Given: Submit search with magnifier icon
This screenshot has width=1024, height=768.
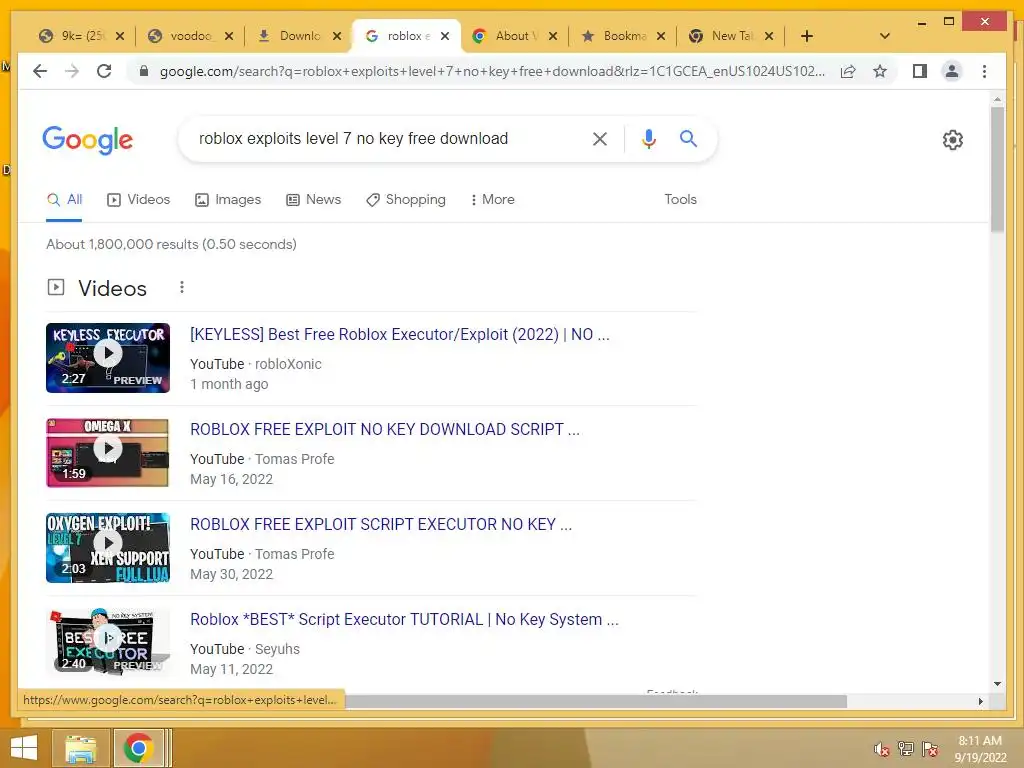Looking at the screenshot, I should coord(688,138).
